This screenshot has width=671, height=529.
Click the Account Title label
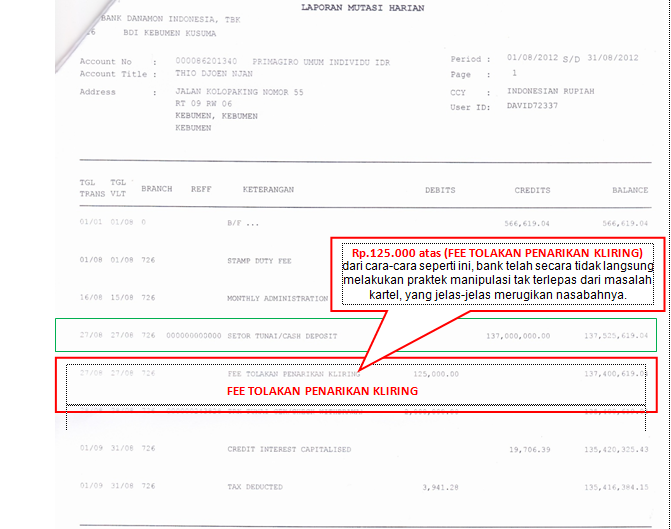coord(113,74)
